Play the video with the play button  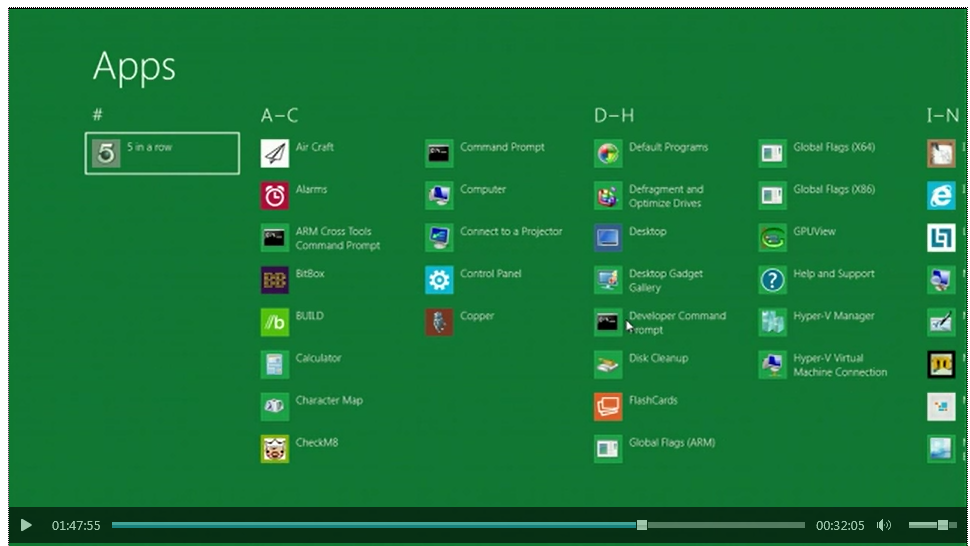click(x=26, y=526)
